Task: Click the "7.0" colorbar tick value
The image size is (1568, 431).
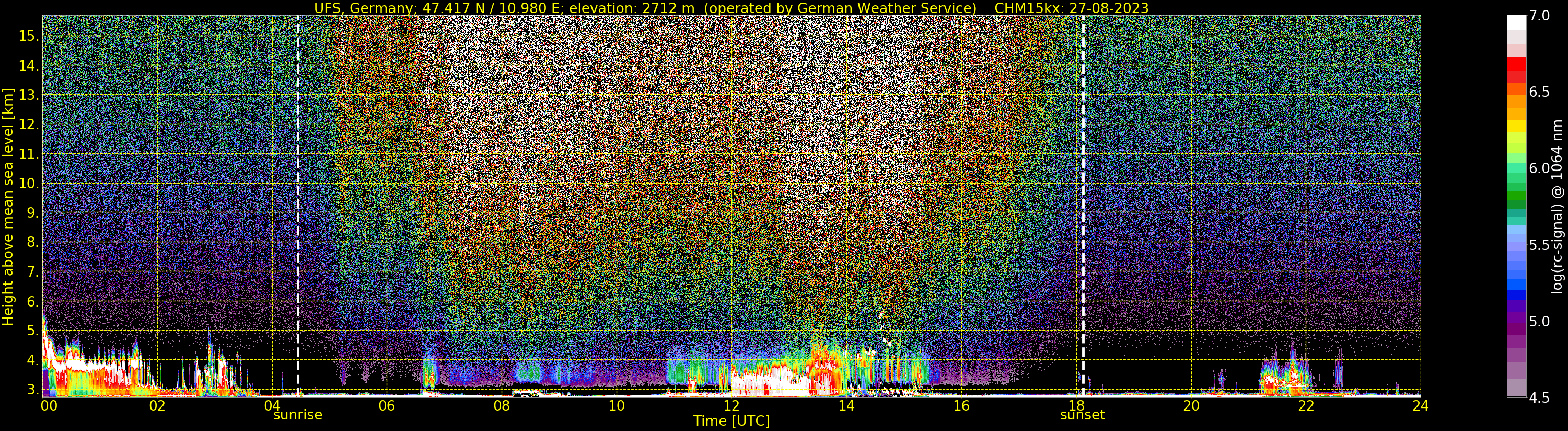Action: coord(1539,16)
